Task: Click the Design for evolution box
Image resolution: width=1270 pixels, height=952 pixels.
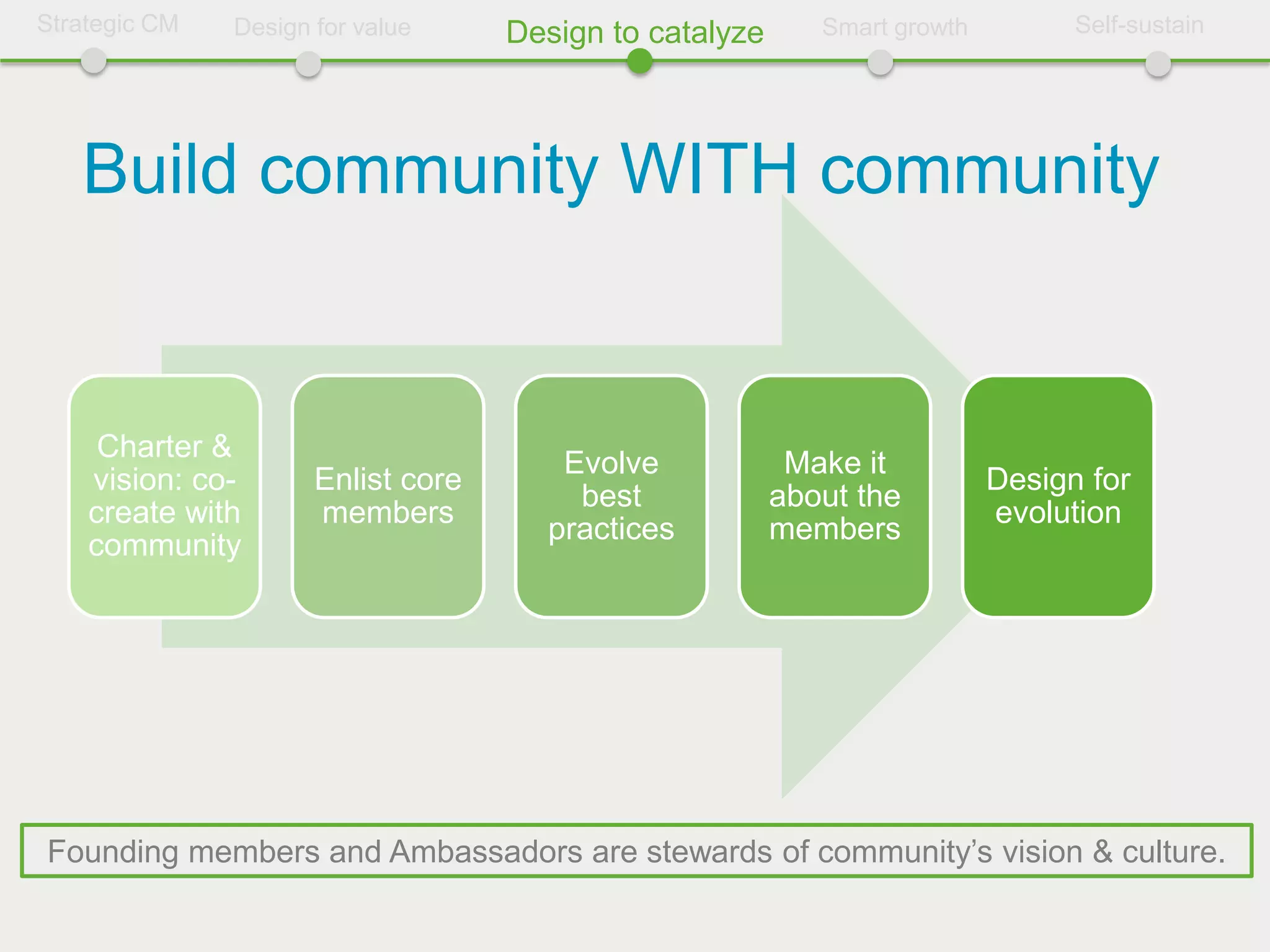Action: point(1058,496)
